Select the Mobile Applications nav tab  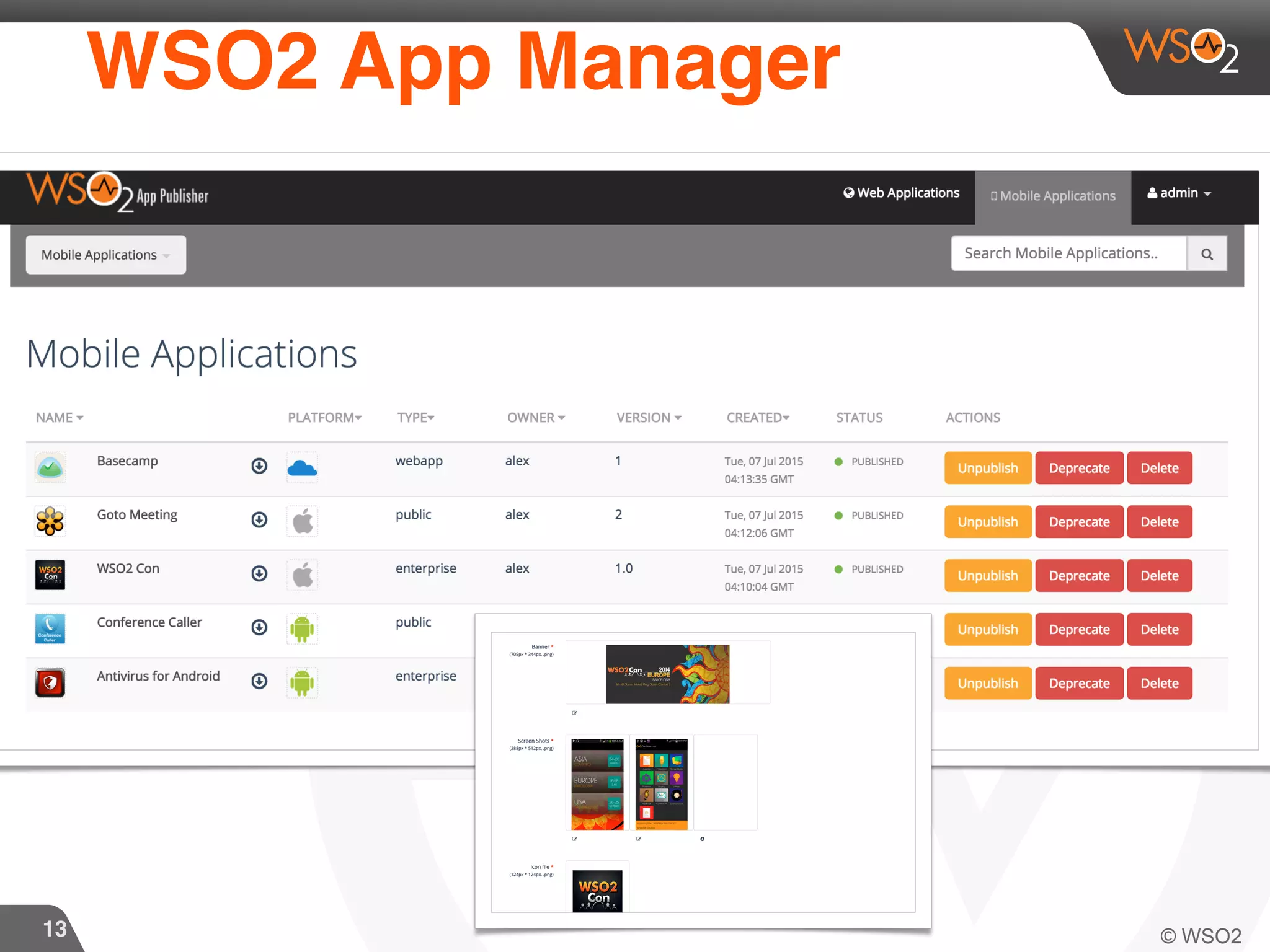(x=1053, y=196)
